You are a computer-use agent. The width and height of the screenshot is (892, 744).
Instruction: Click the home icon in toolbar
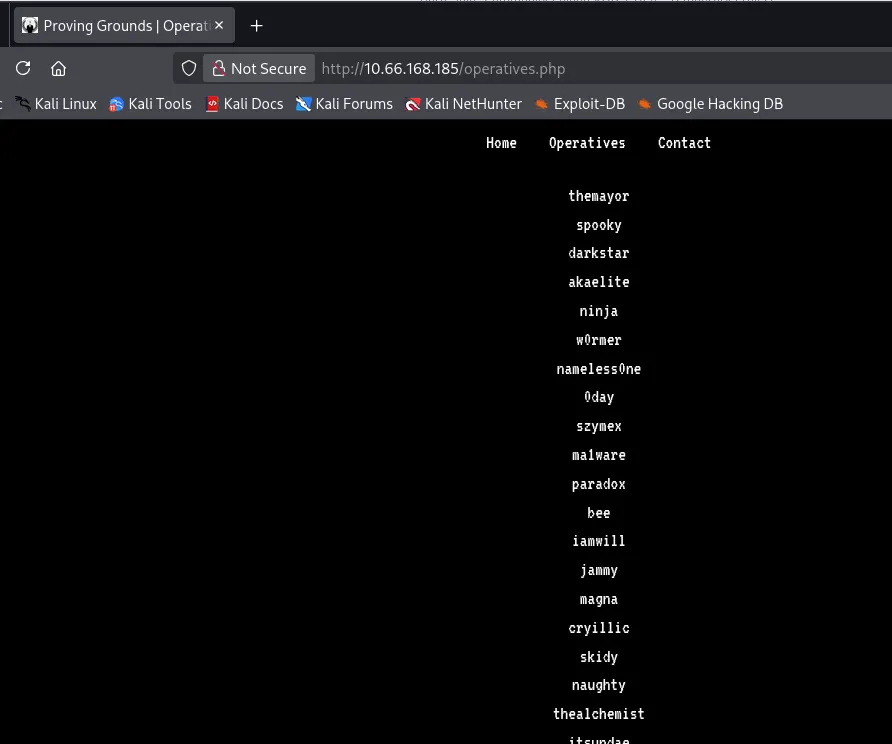(59, 68)
